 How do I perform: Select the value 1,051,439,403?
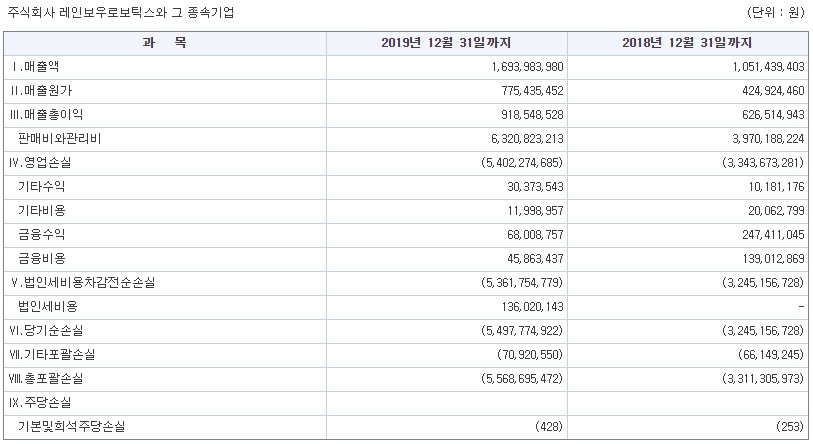(x=768, y=67)
